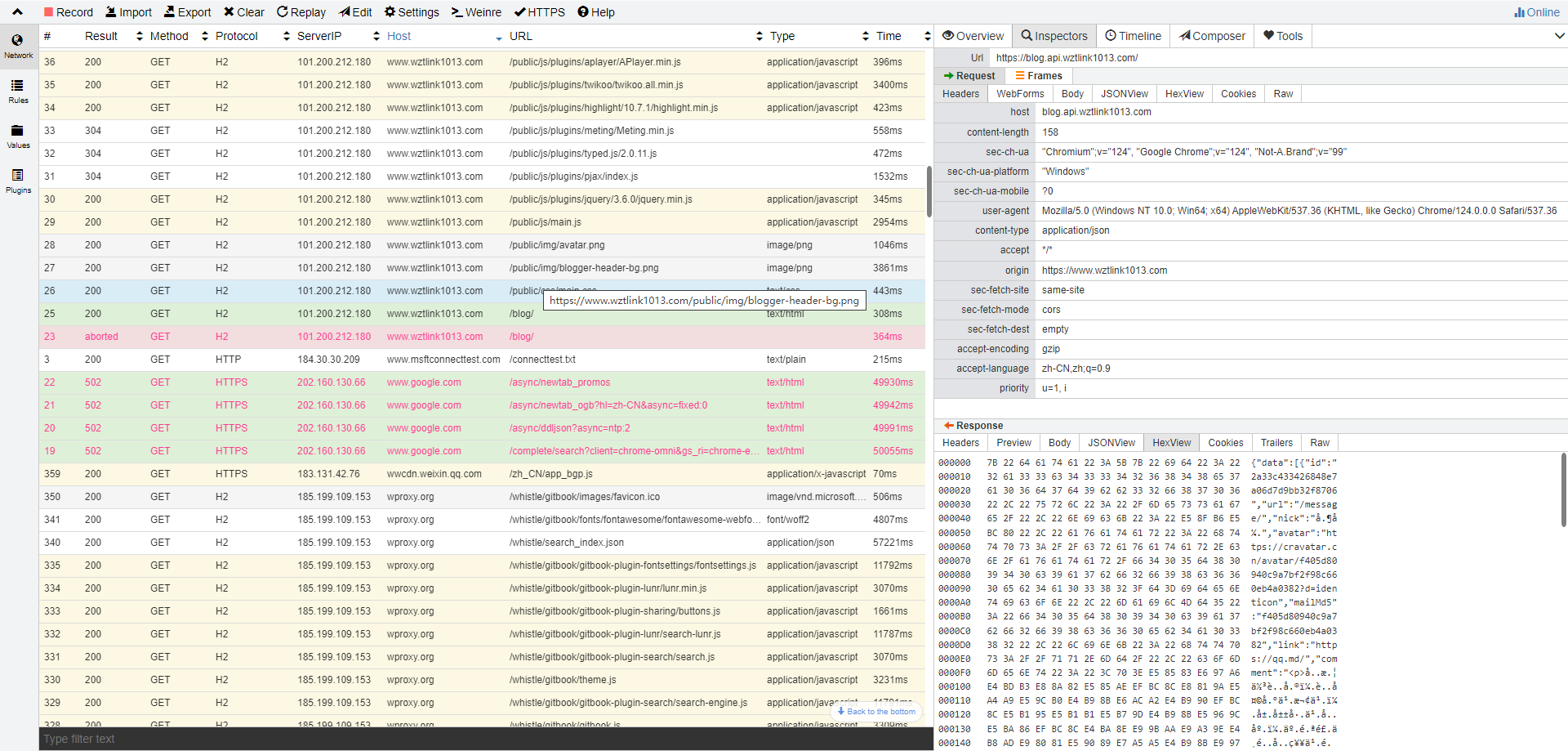Focus the Type filter text field
1568x751 pixels.
click(486, 739)
